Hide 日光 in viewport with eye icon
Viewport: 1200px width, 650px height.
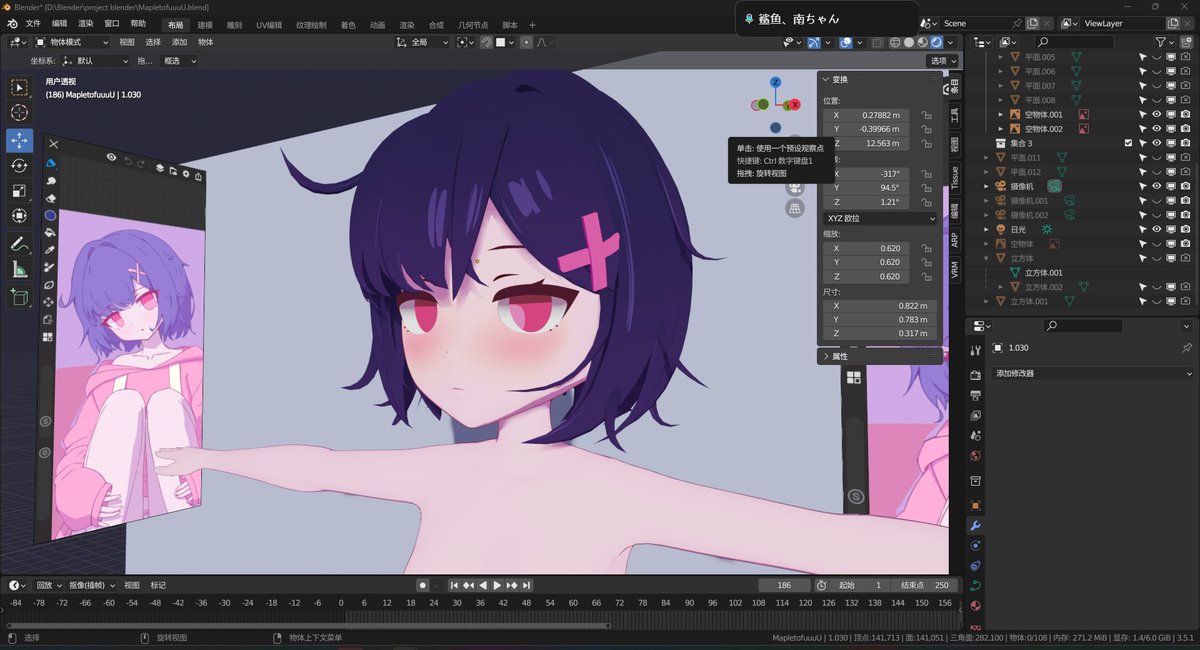pos(1156,229)
